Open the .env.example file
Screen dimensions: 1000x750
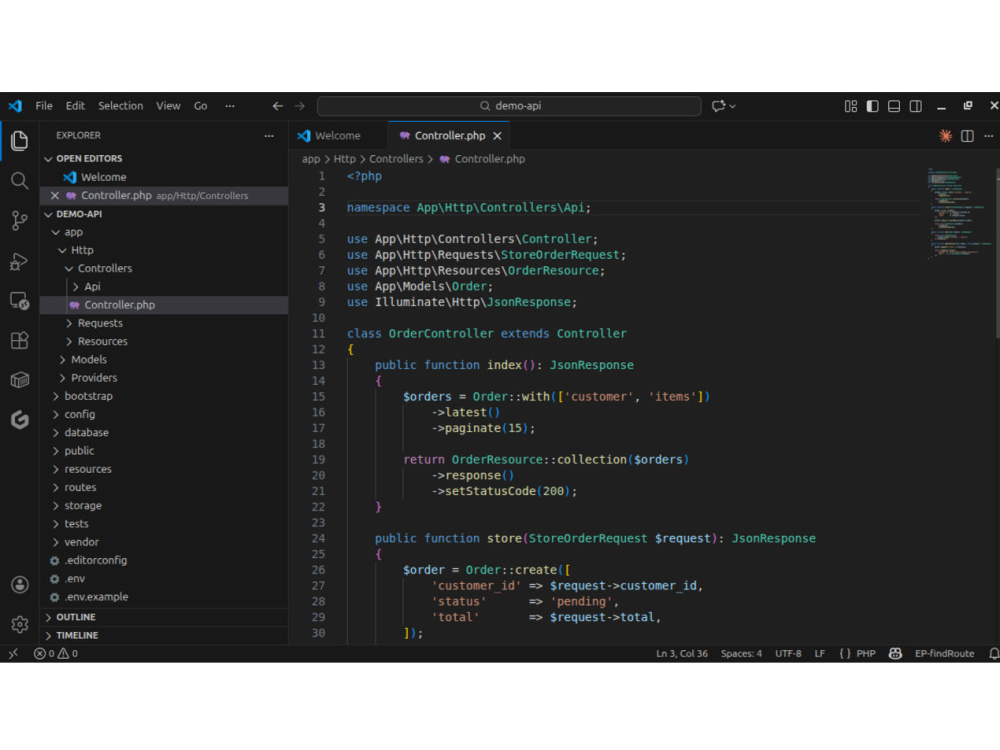click(96, 597)
